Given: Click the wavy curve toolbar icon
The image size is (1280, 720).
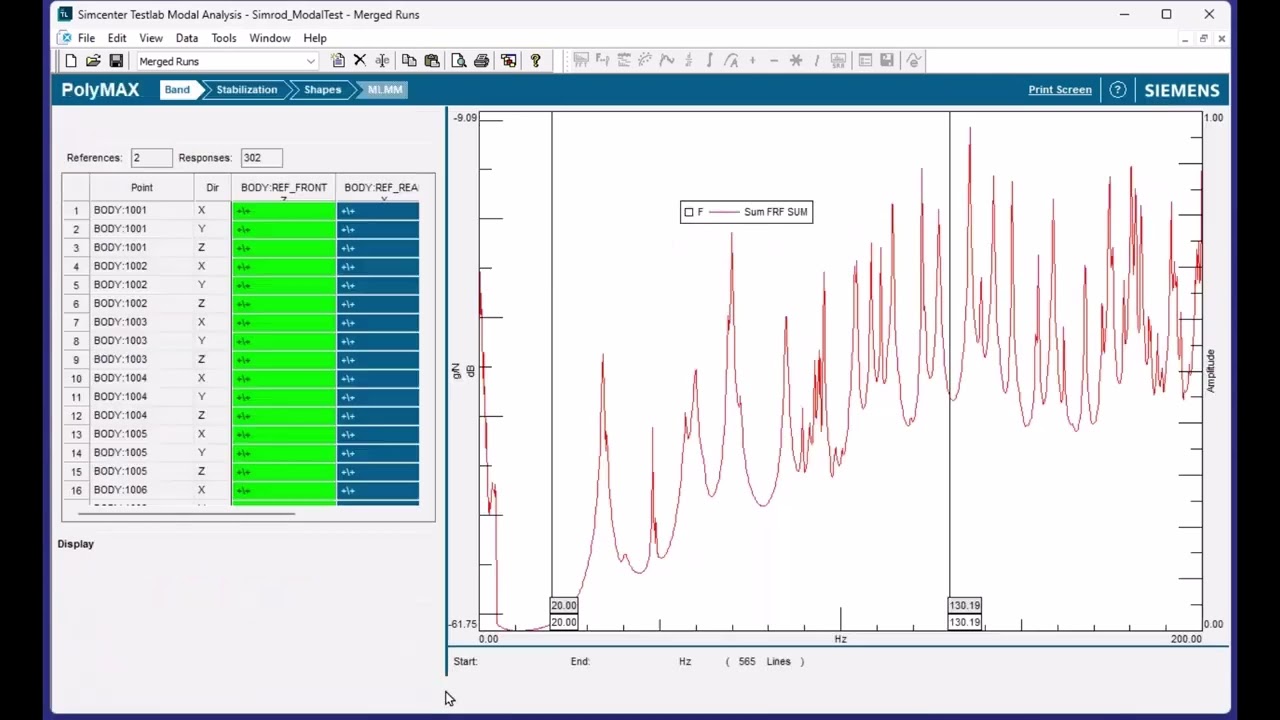Looking at the screenshot, I should point(666,61).
